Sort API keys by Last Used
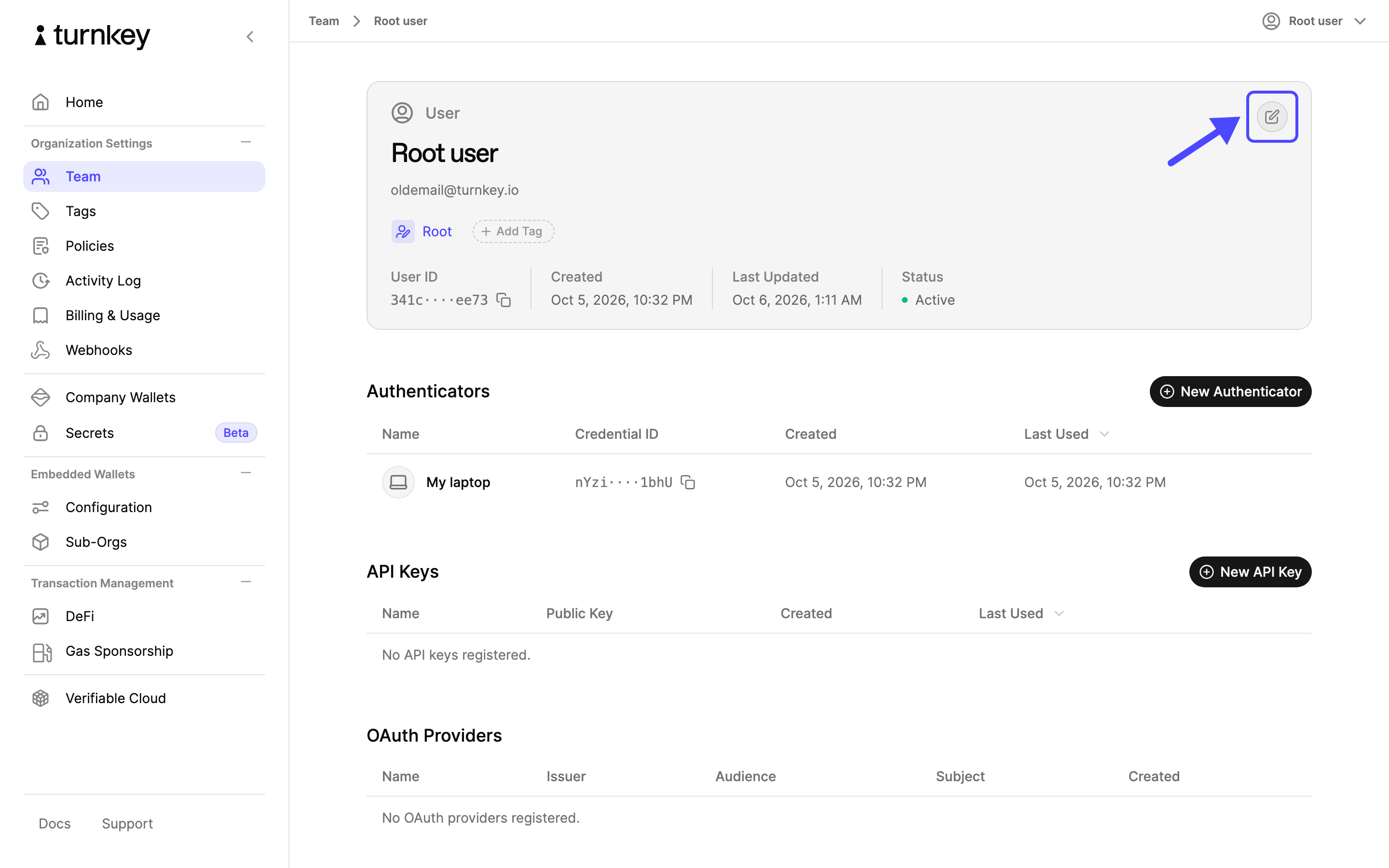 [x=1021, y=614]
